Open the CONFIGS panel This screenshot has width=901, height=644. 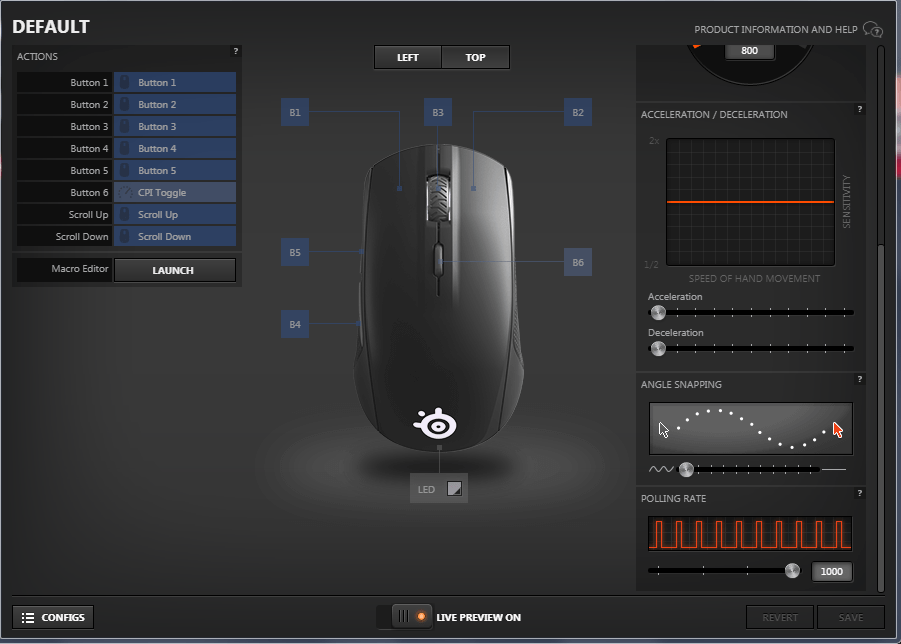click(x=53, y=618)
